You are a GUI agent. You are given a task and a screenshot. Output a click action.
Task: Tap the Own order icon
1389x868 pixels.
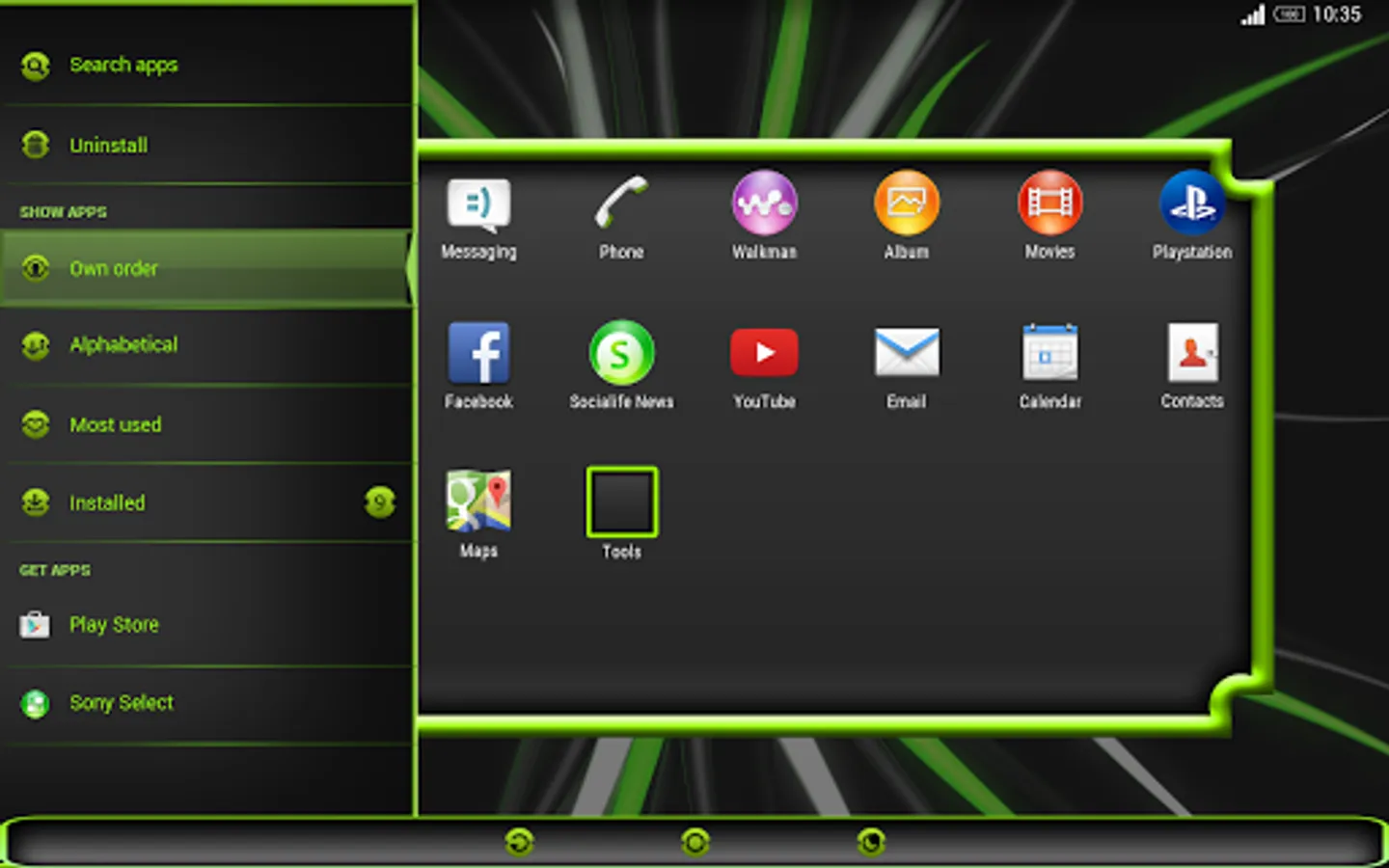pos(36,268)
